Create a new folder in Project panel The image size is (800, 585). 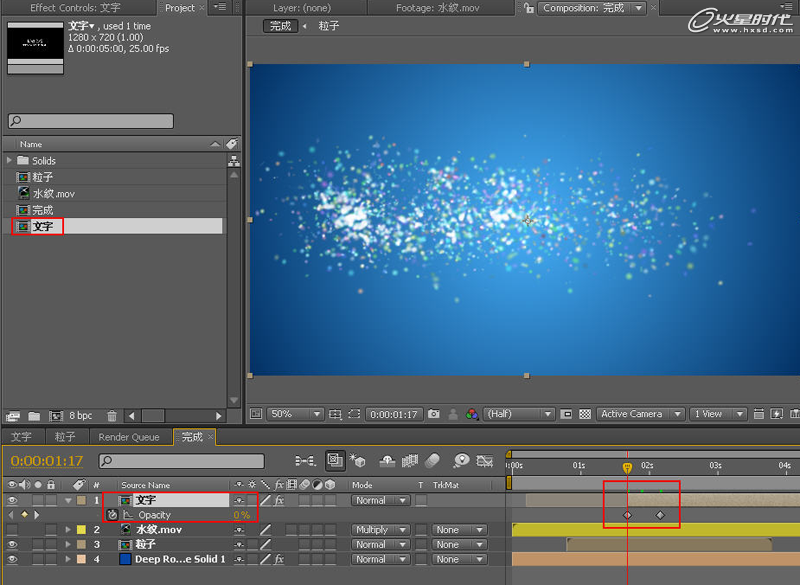34,416
